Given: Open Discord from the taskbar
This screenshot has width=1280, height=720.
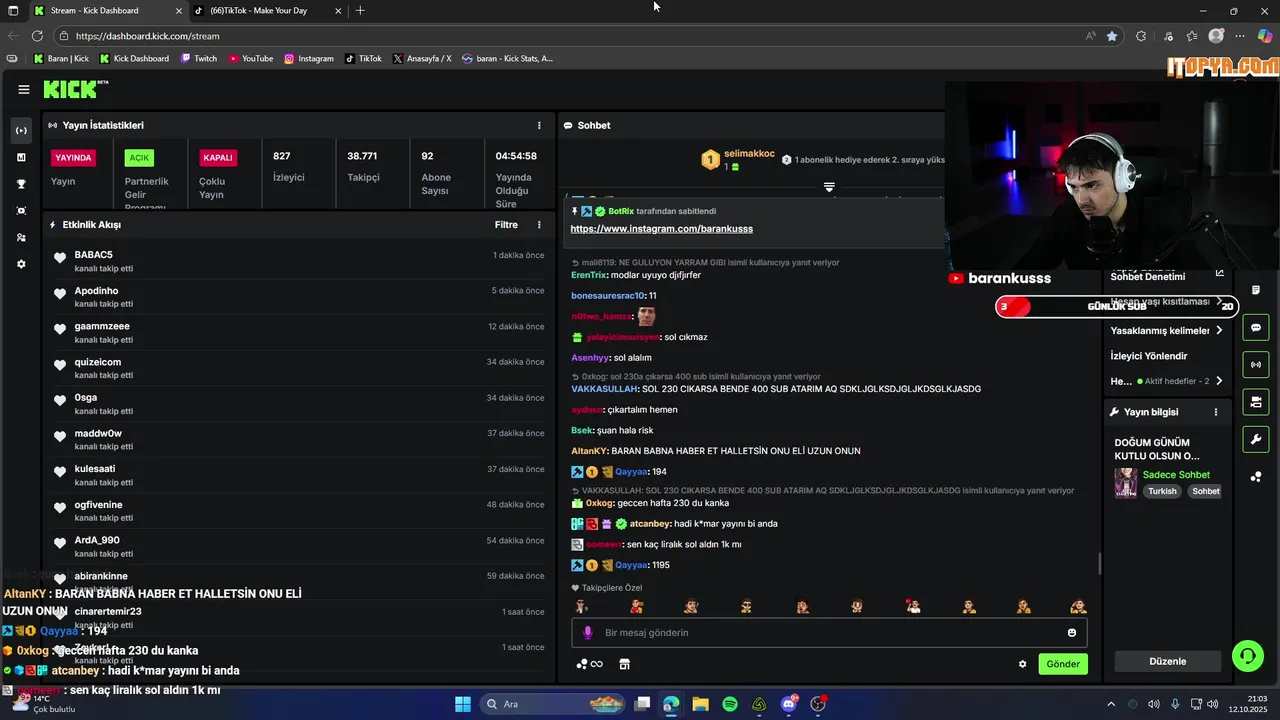Looking at the screenshot, I should pos(789,704).
